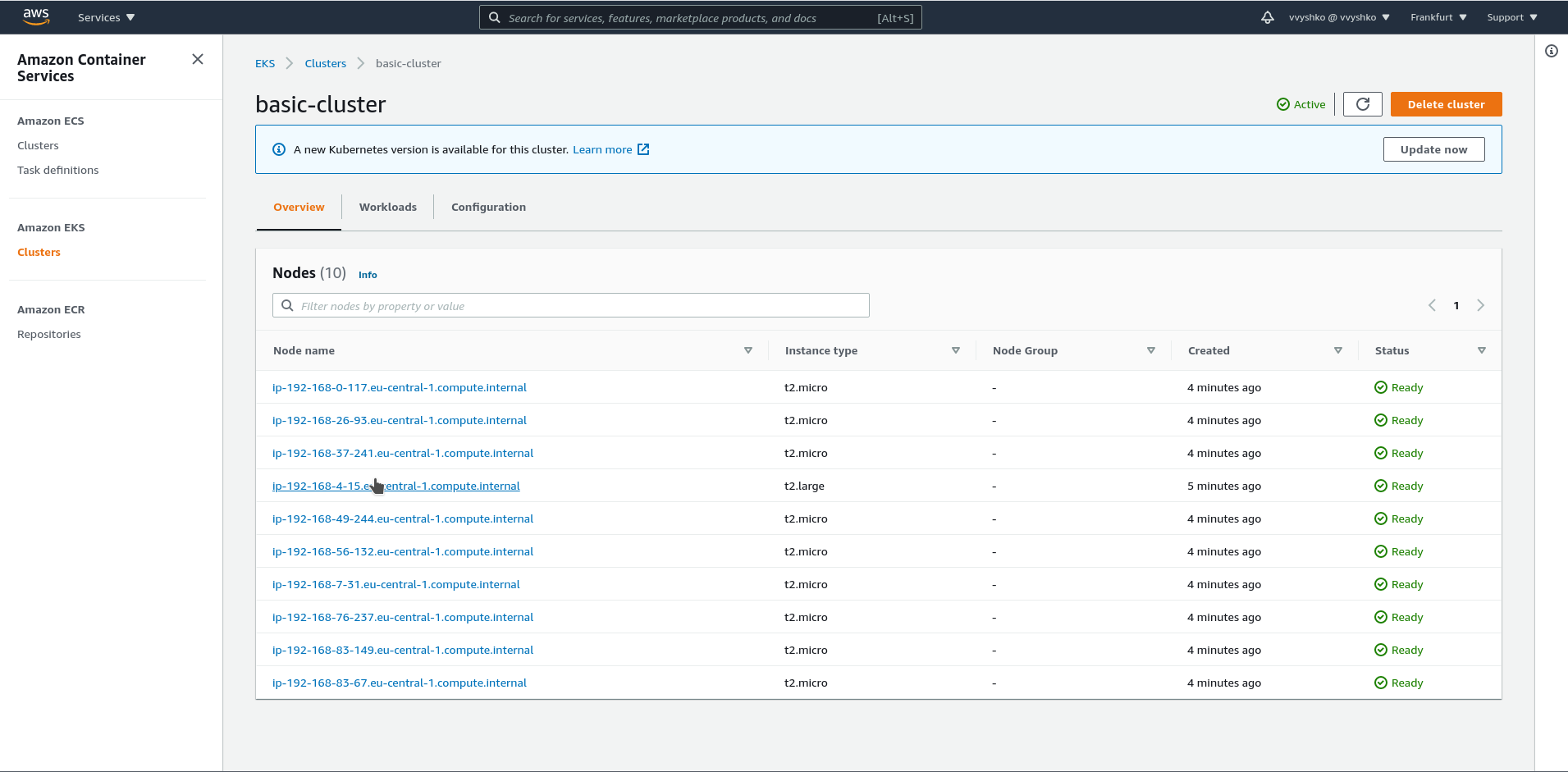Go to next nodes page arrow
1568x772 pixels.
(1481, 305)
